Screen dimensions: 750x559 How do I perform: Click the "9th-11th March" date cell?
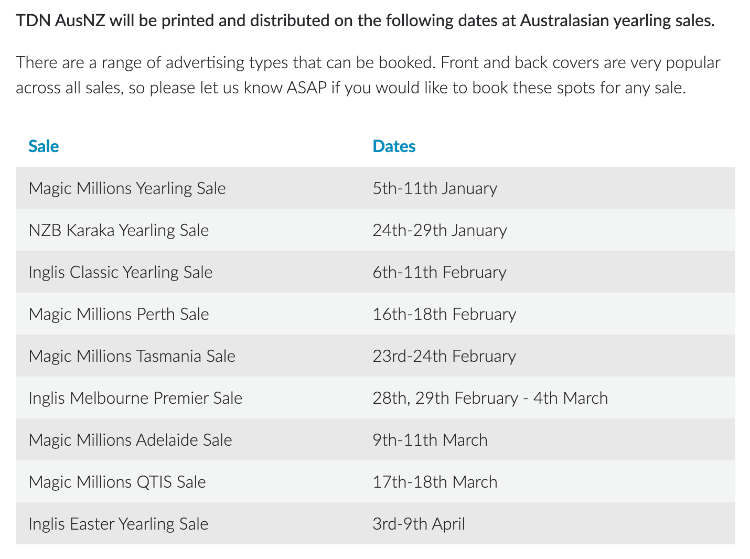click(x=430, y=440)
